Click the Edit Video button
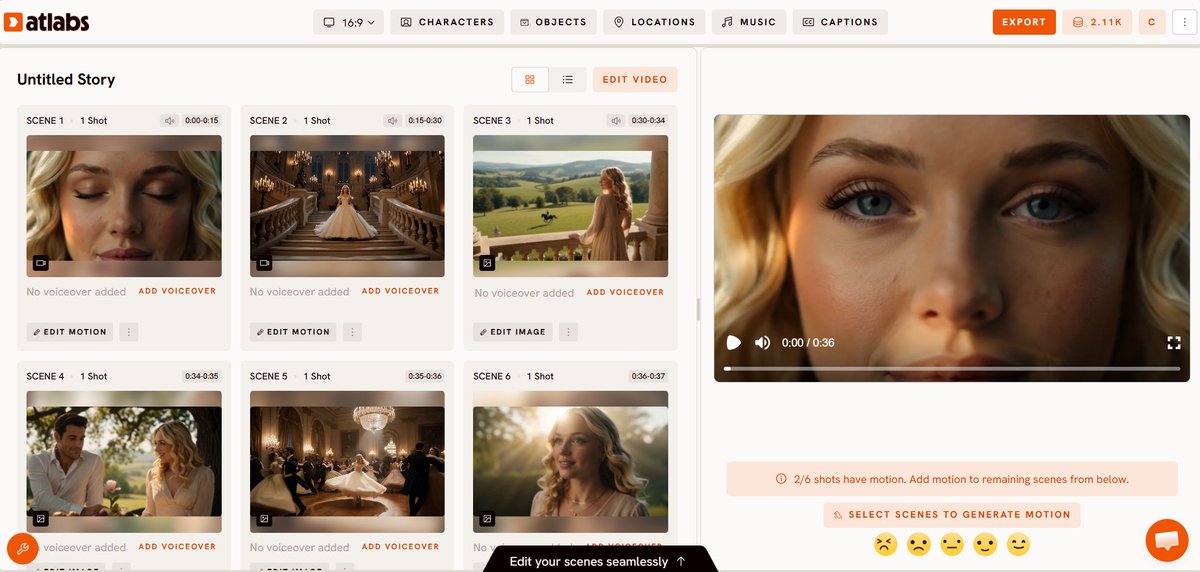 pos(635,80)
